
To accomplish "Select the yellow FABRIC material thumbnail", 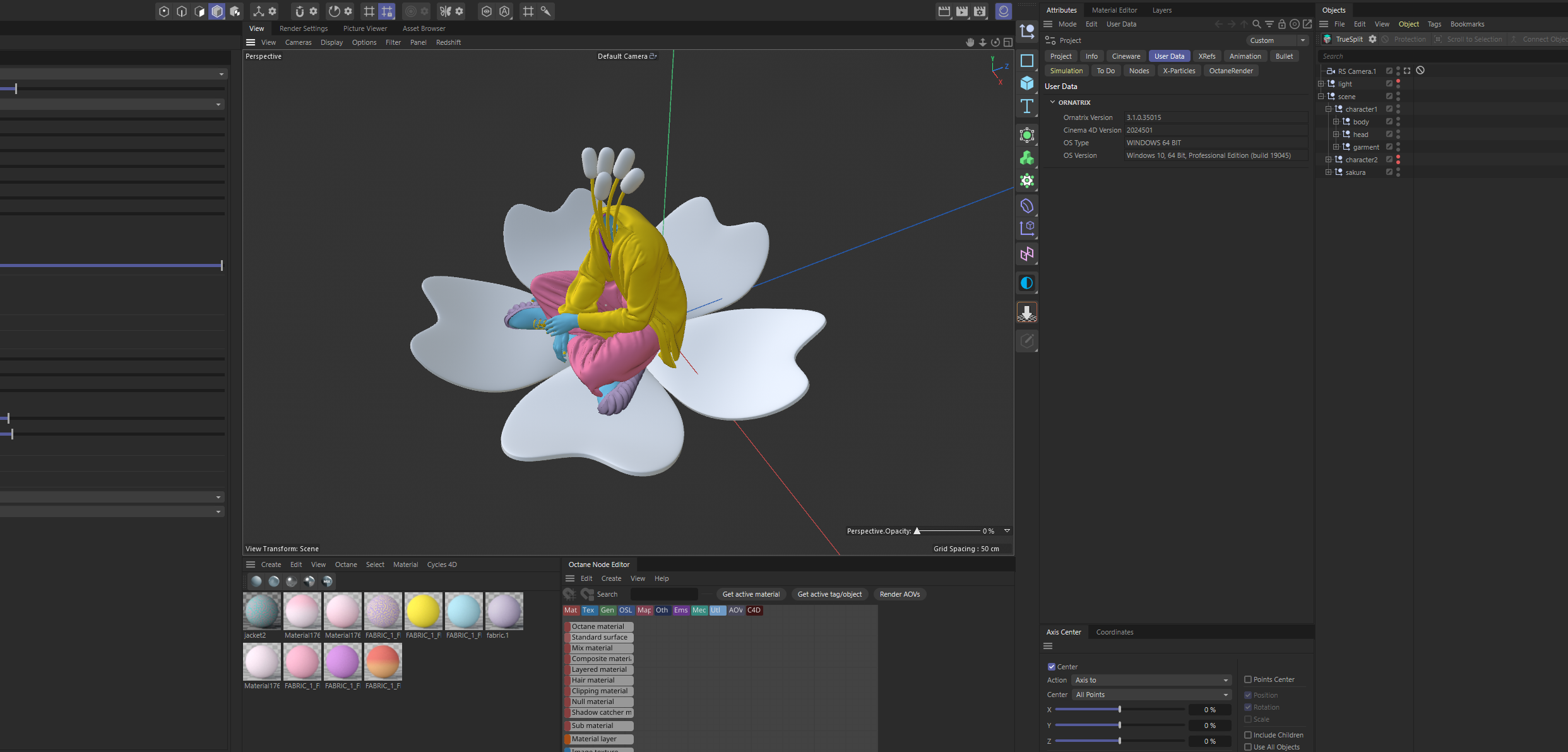I will click(423, 611).
